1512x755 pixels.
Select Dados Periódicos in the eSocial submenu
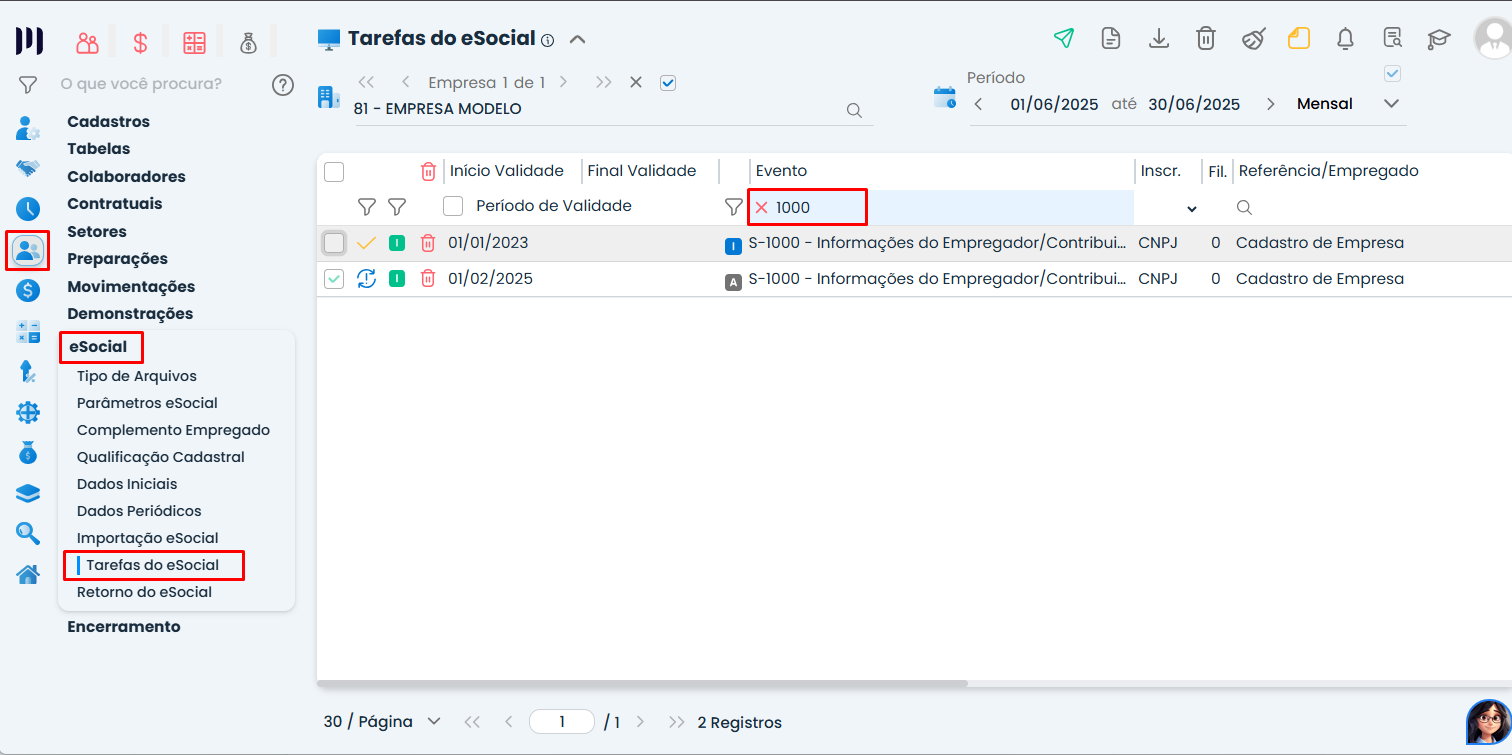point(139,511)
